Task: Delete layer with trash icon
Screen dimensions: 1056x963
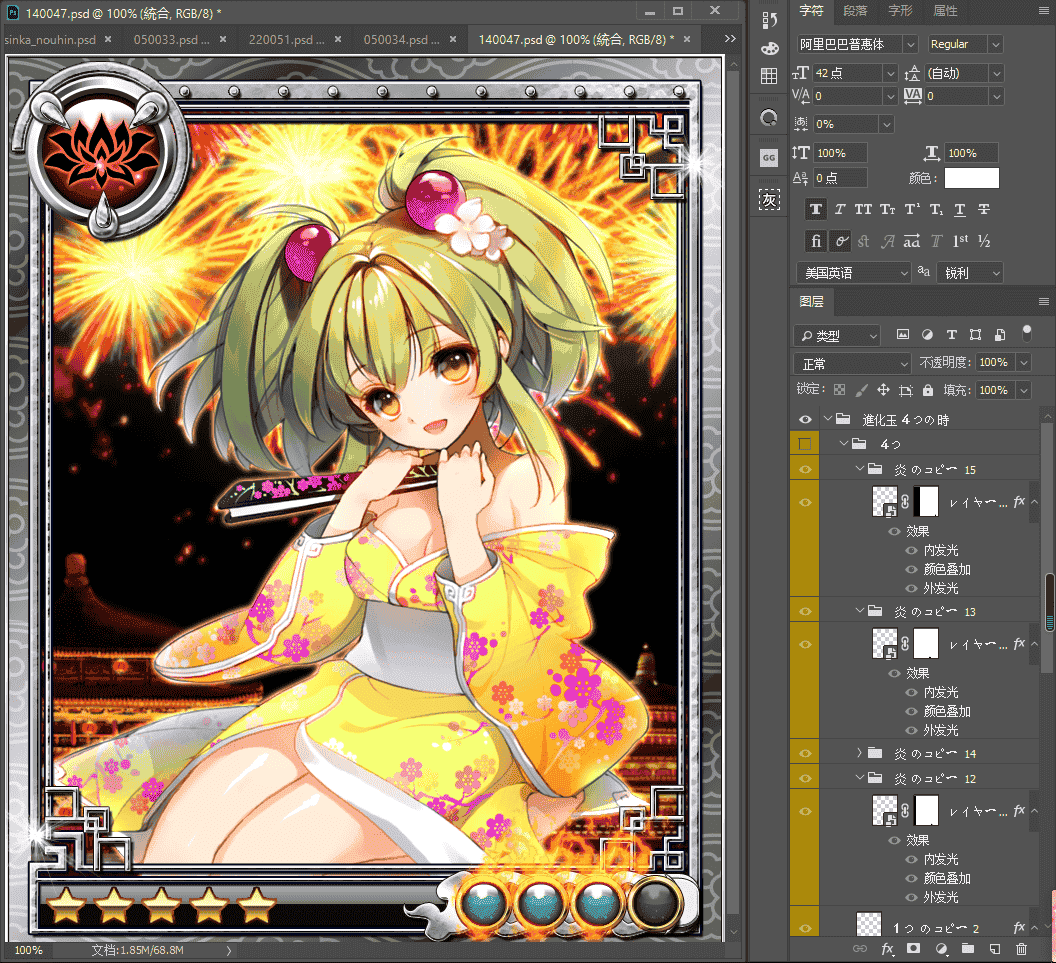Action: click(1022, 949)
